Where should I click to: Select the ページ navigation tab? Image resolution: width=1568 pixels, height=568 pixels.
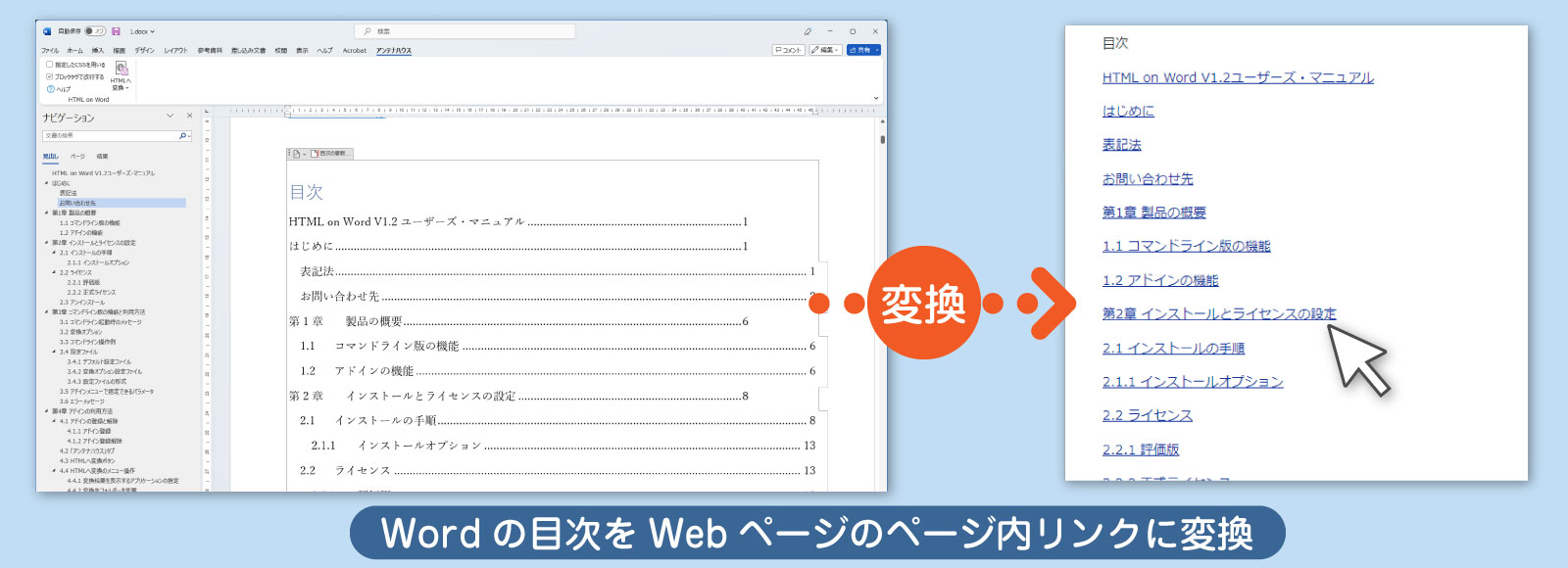tap(77, 156)
